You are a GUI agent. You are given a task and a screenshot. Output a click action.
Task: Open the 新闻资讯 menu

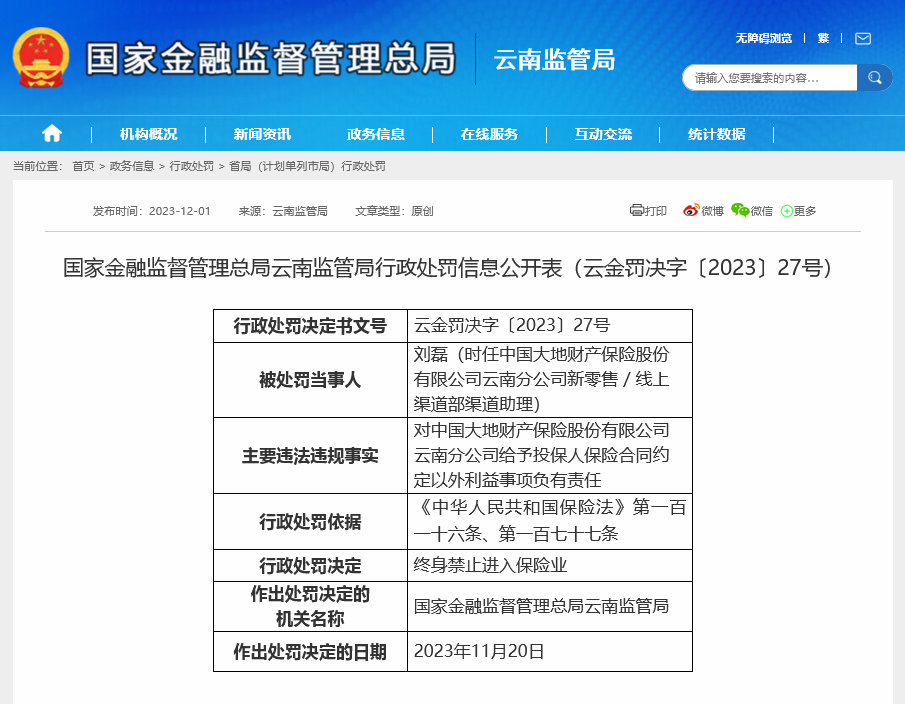tap(262, 134)
